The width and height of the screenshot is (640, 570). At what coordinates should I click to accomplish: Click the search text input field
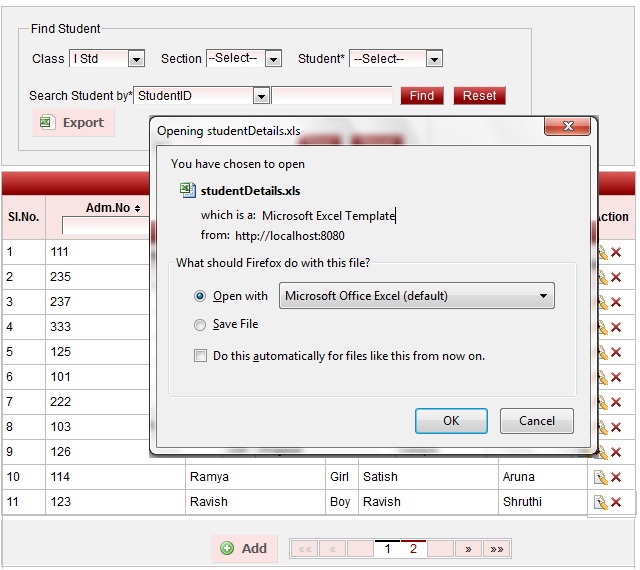332,96
